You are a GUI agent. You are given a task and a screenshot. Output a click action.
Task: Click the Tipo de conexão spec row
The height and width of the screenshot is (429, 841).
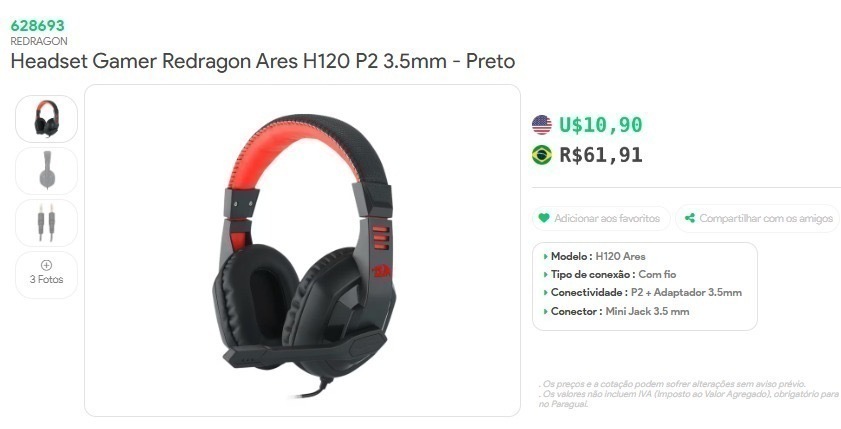coord(609,275)
